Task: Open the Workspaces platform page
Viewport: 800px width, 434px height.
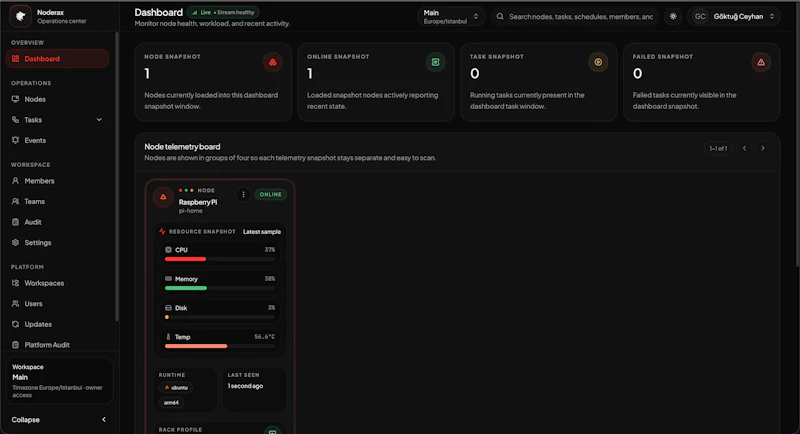Action: (57, 283)
